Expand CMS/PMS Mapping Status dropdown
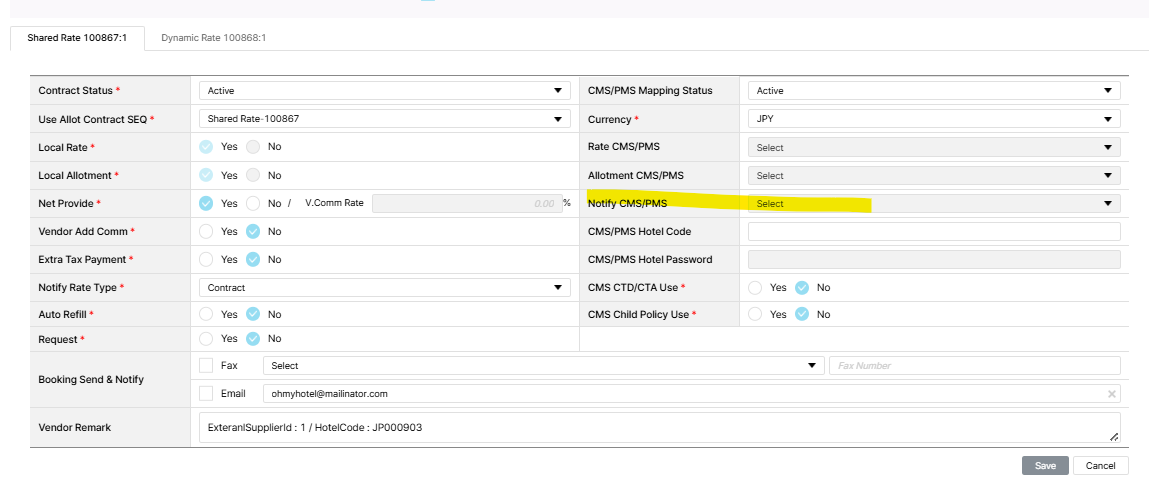1153x492 pixels. point(933,91)
